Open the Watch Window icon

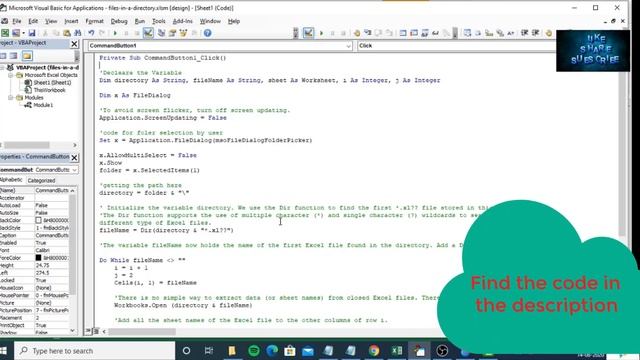(424, 33)
